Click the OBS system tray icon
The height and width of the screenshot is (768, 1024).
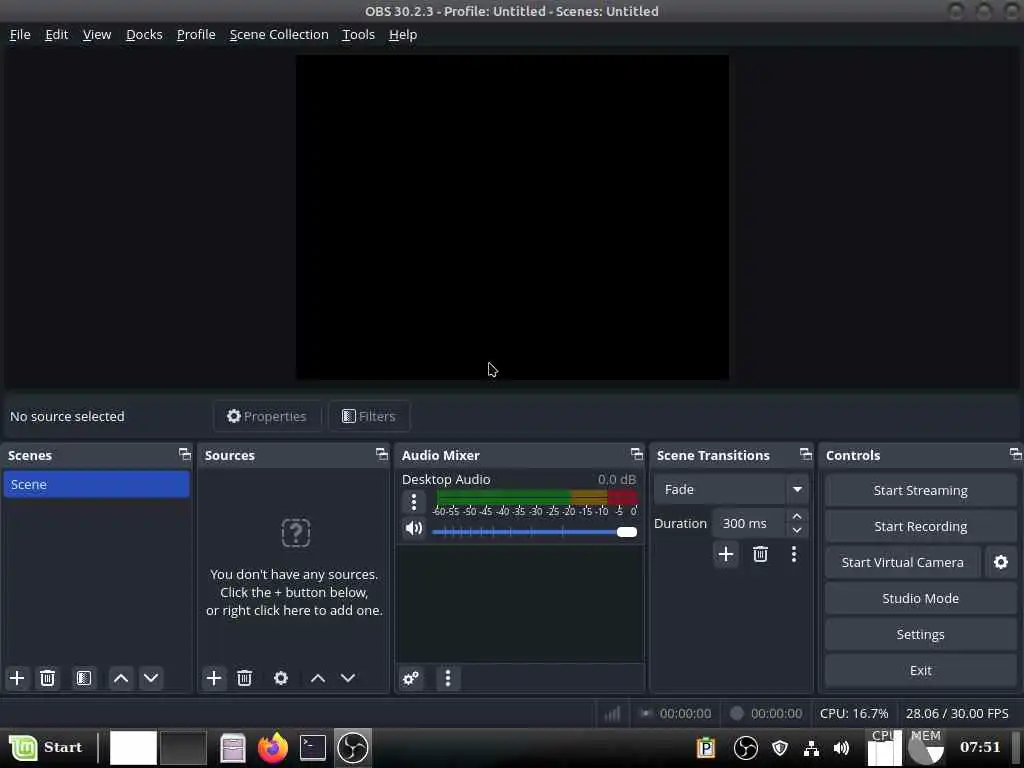pyautogui.click(x=745, y=748)
